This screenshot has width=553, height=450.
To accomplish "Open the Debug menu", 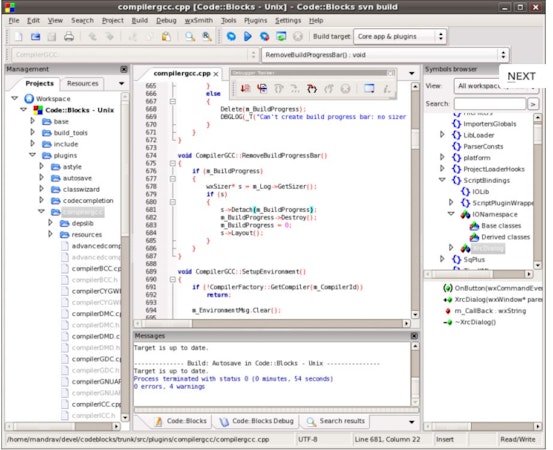I will 166,20.
